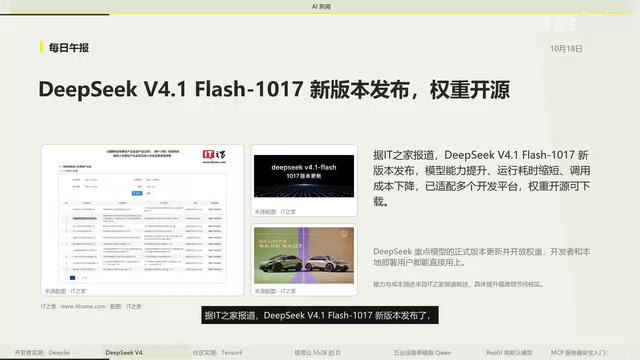Click the '据IT之家报道' summary paragraph

click(x=481, y=178)
